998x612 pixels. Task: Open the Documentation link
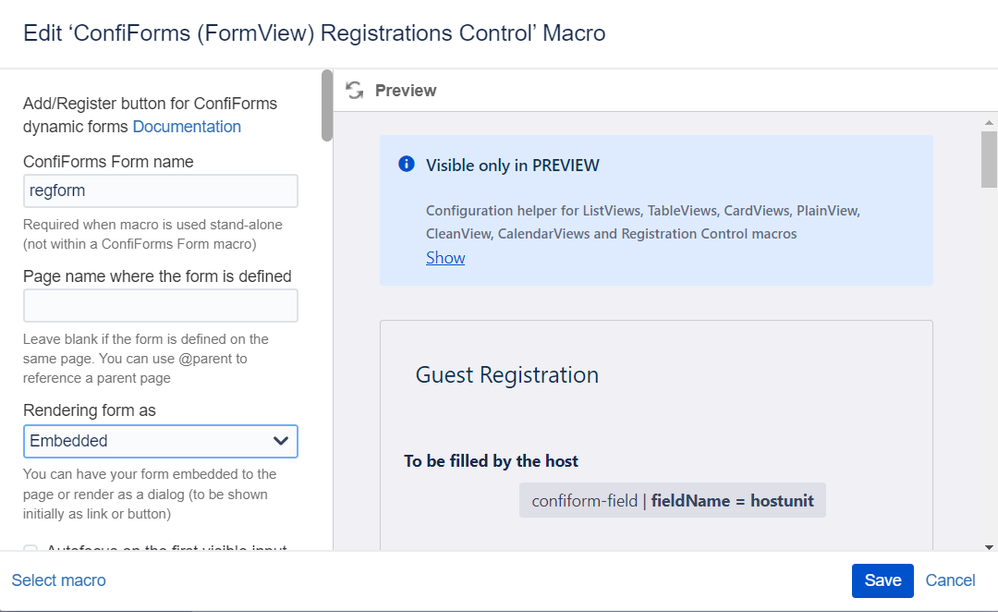(x=187, y=127)
